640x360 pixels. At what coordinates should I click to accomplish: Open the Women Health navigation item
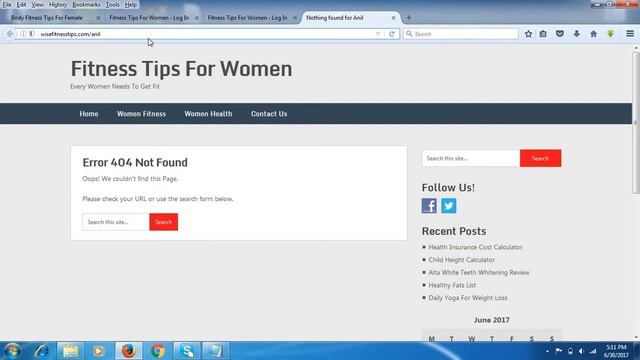click(x=208, y=114)
